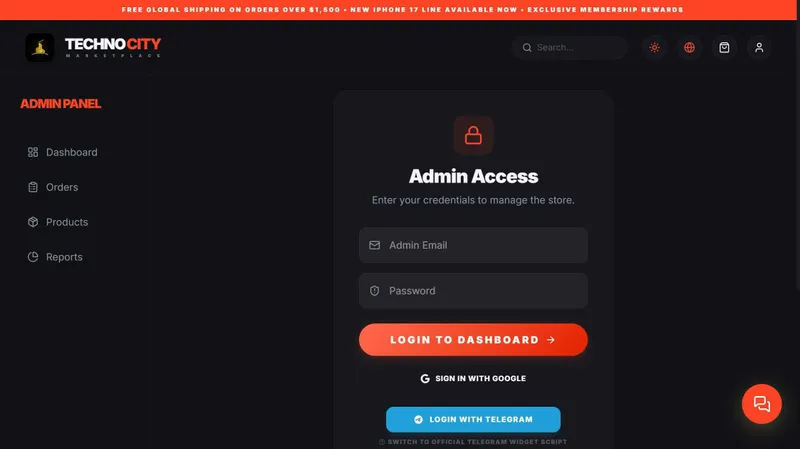Viewport: 800px width, 449px height.
Task: Focus the Password field
Action: click(x=473, y=291)
